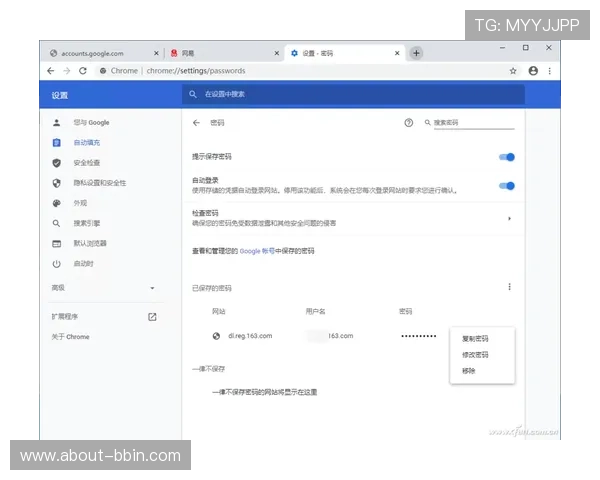Reload the page with refresh icon
Viewport: 600px width, 480px height.
(x=83, y=71)
